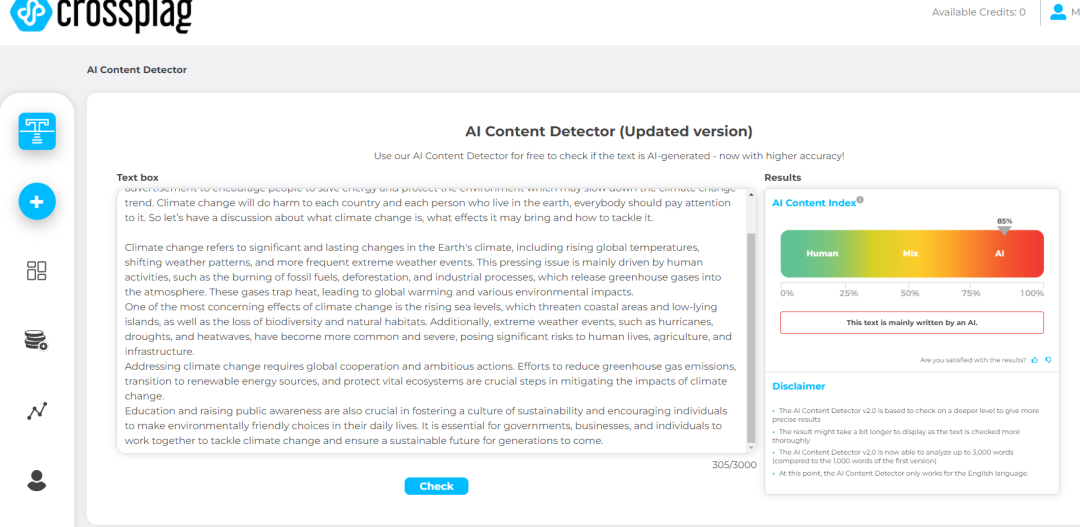The height and width of the screenshot is (527, 1080).
Task: Click the Check button
Action: 436,486
